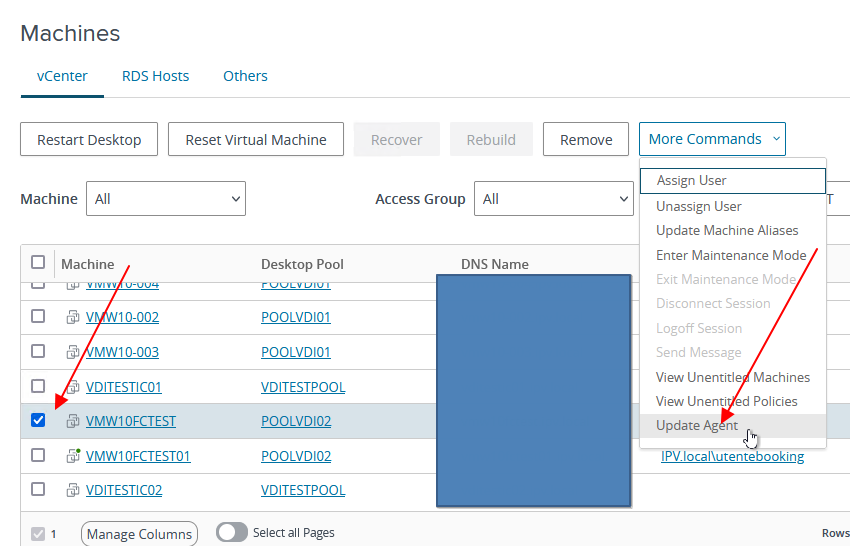Check the VDITESTIC01 row checkbox
The width and height of the screenshot is (850, 546).
[38, 386]
